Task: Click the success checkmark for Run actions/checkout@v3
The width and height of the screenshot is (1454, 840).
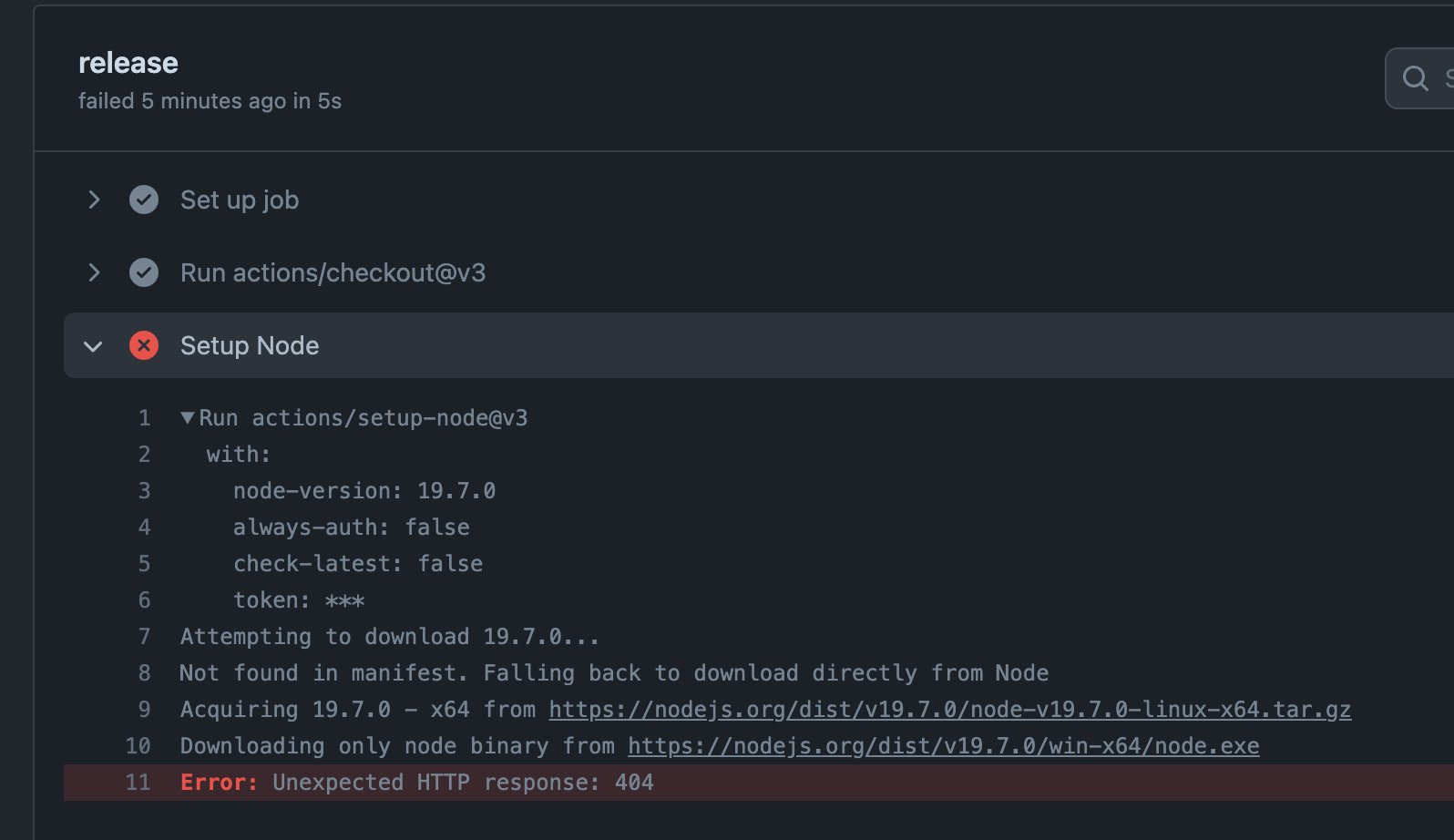Action: click(x=144, y=272)
